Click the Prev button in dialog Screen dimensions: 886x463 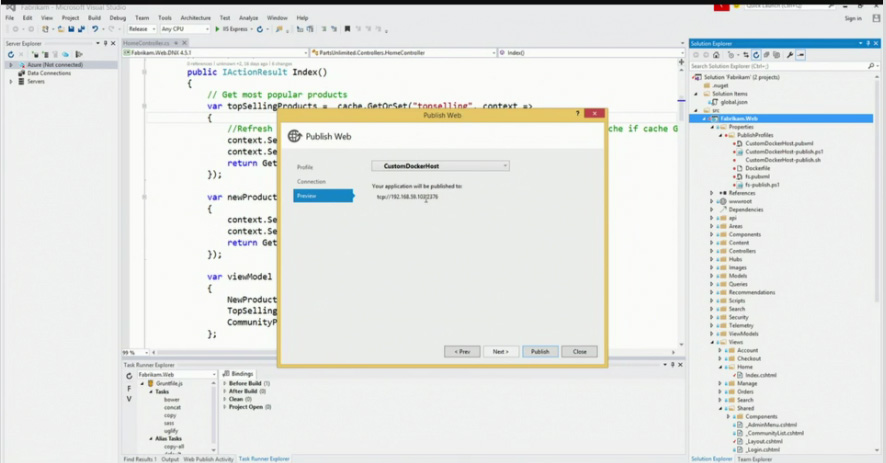[x=461, y=352]
